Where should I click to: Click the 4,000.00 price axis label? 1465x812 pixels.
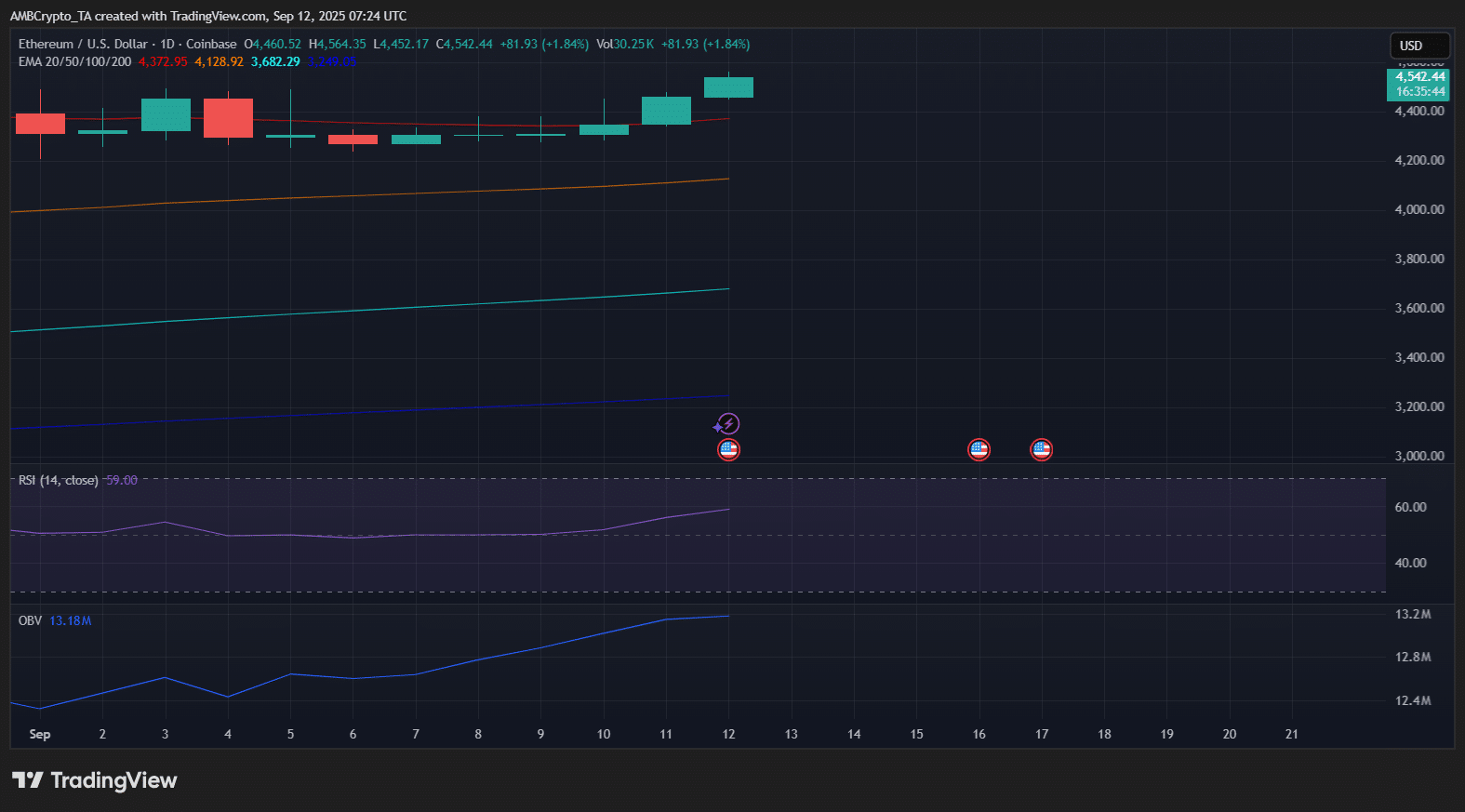1418,209
